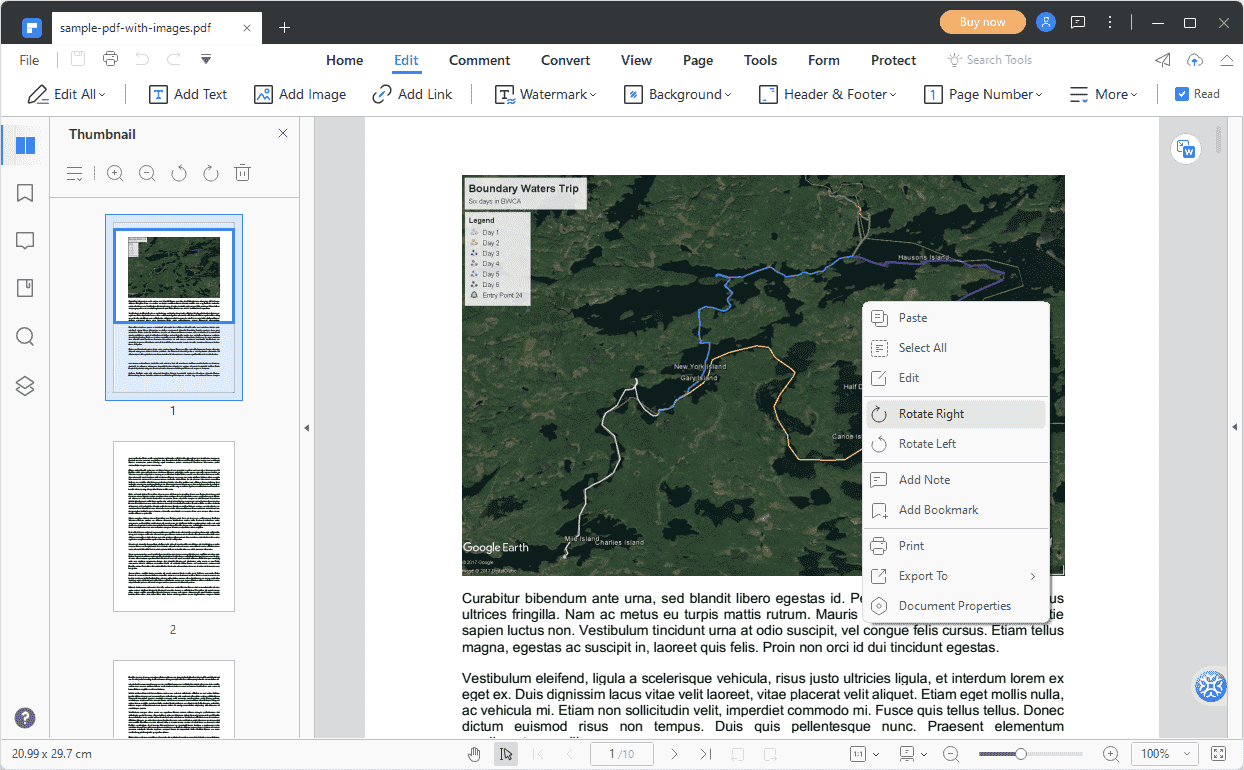Adjust the zoom slider in status bar

click(x=1020, y=754)
